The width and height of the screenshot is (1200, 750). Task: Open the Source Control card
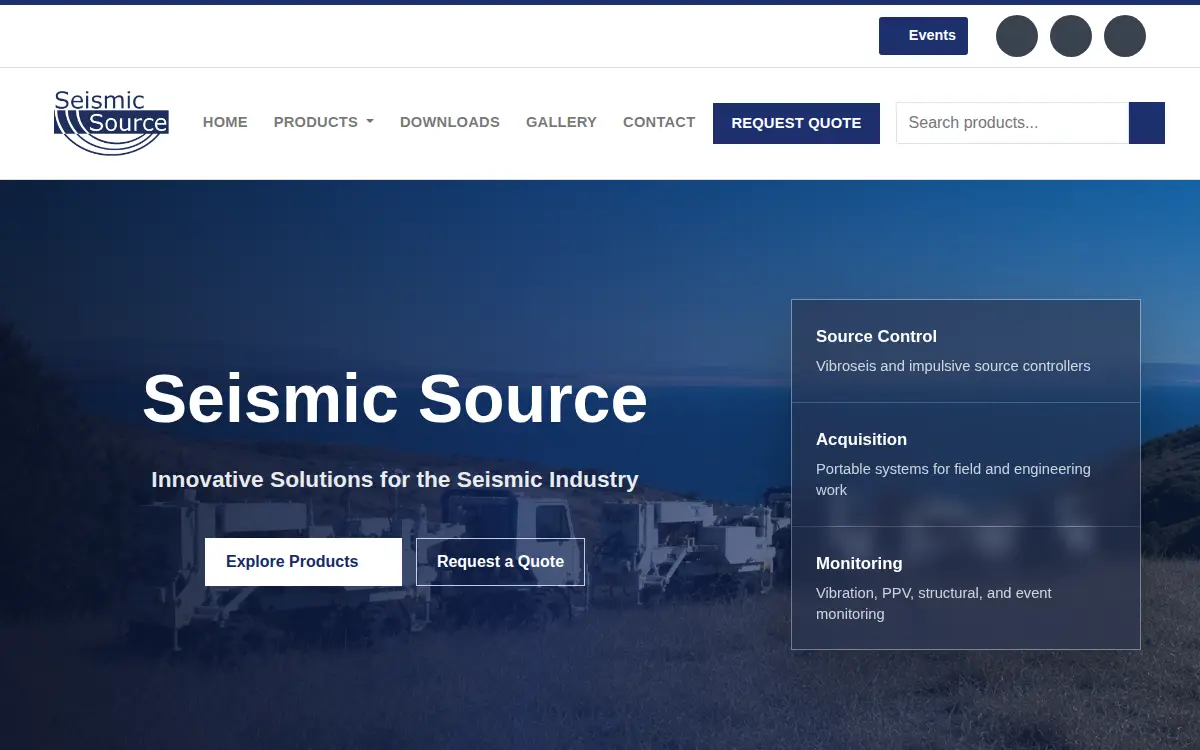pyautogui.click(x=966, y=351)
